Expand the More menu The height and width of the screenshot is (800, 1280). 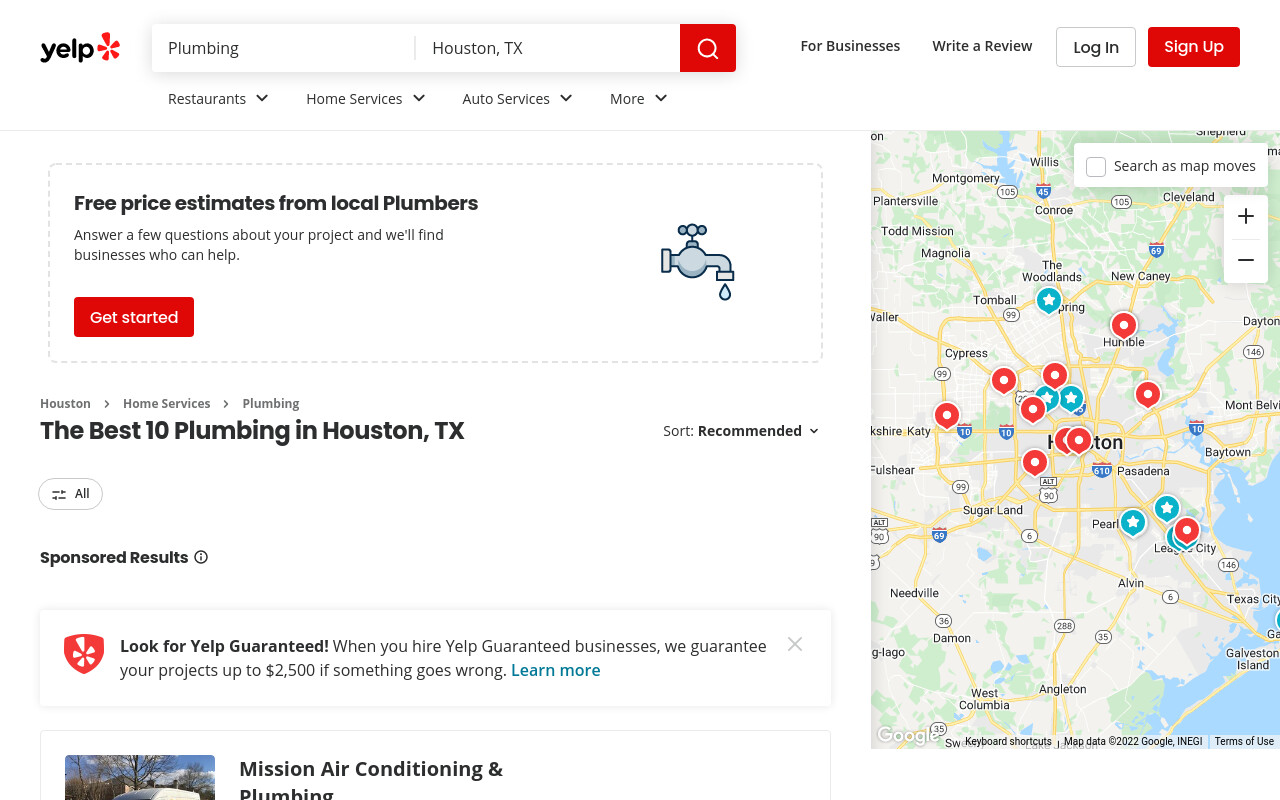point(639,98)
